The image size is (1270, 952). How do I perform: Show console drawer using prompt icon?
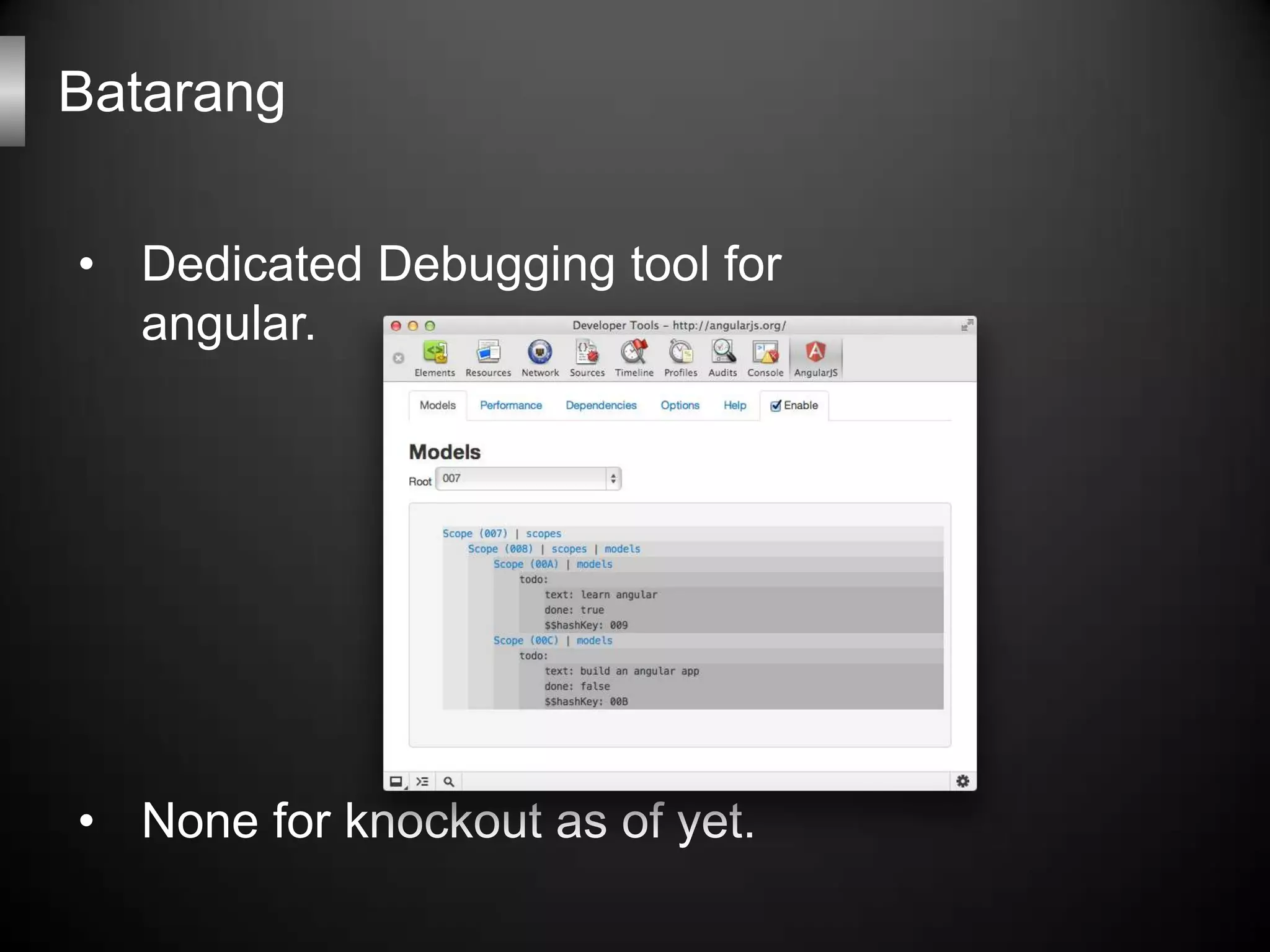[x=422, y=782]
